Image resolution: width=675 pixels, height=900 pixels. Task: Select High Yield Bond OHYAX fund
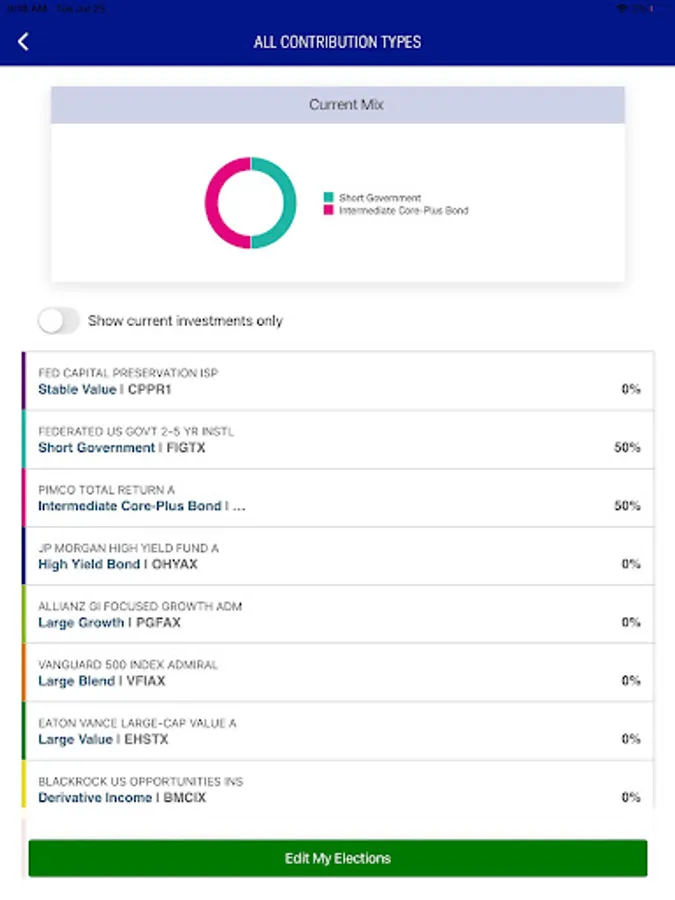point(300,556)
